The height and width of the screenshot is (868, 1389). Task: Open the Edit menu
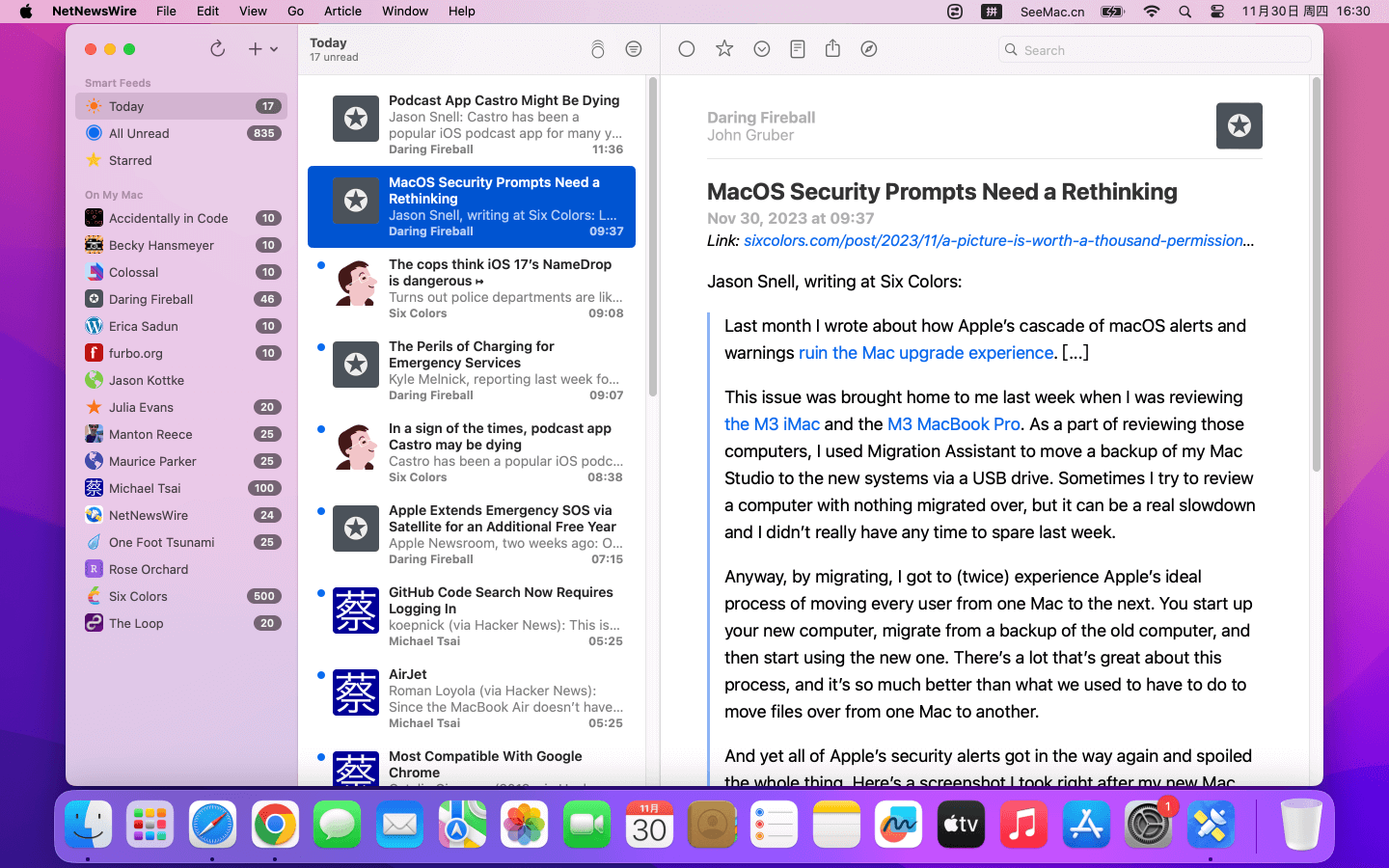207,12
